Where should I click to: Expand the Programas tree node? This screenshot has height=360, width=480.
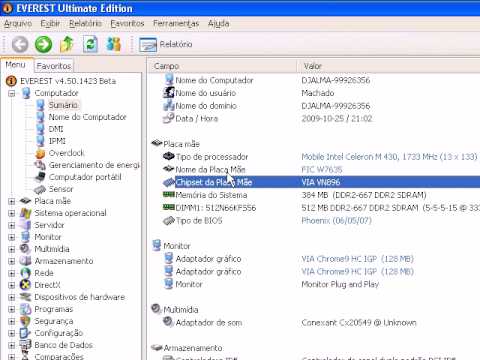coord(12,309)
